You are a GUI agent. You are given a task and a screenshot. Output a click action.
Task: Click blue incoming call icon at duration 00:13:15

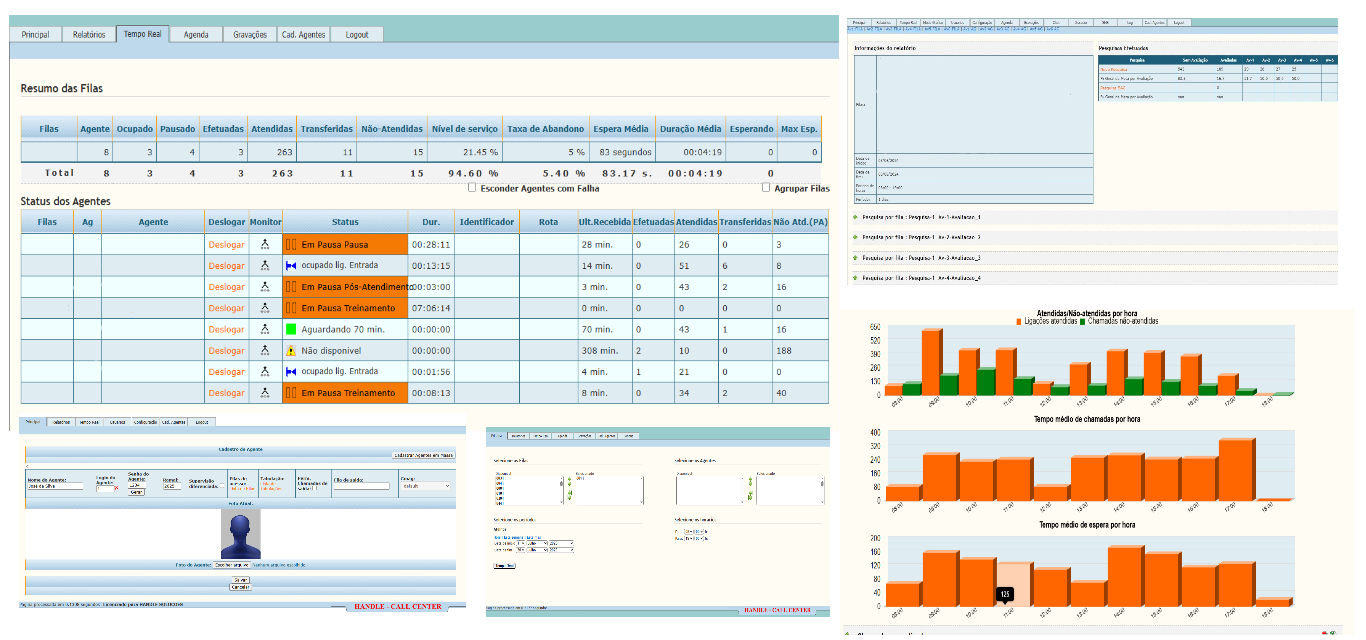coord(291,266)
